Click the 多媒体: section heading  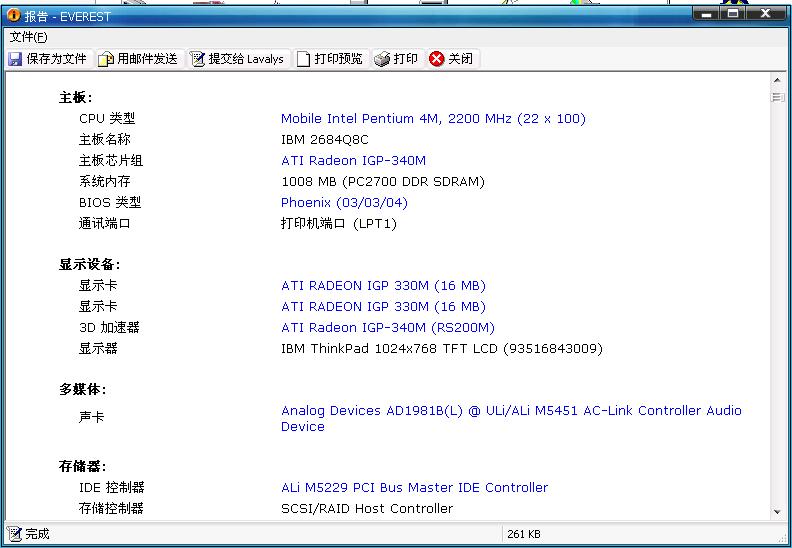tap(83, 390)
